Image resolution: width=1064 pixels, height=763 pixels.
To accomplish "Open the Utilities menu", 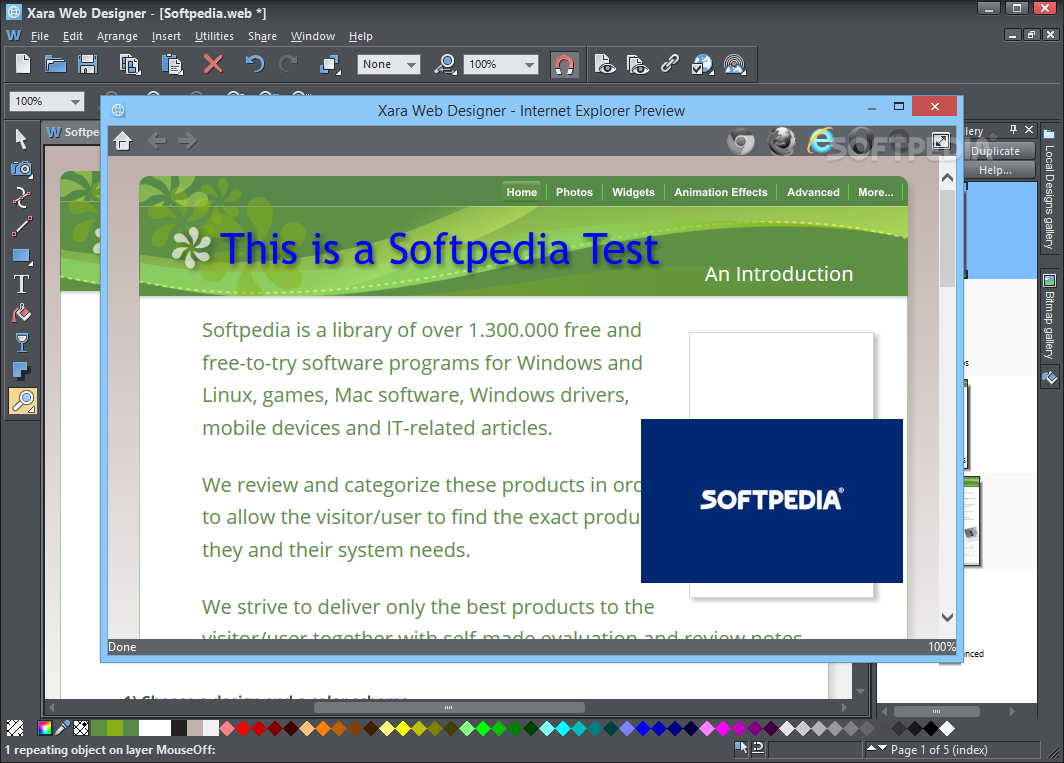I will (x=214, y=37).
